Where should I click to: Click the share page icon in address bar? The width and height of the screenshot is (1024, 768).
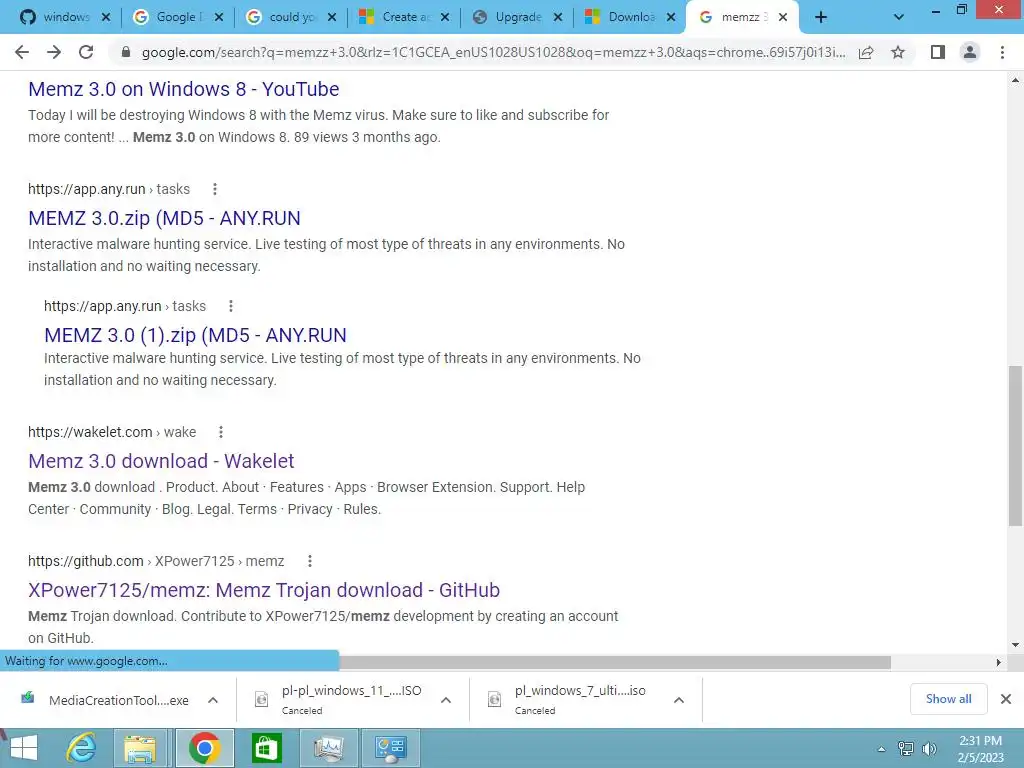pyautogui.click(x=866, y=52)
